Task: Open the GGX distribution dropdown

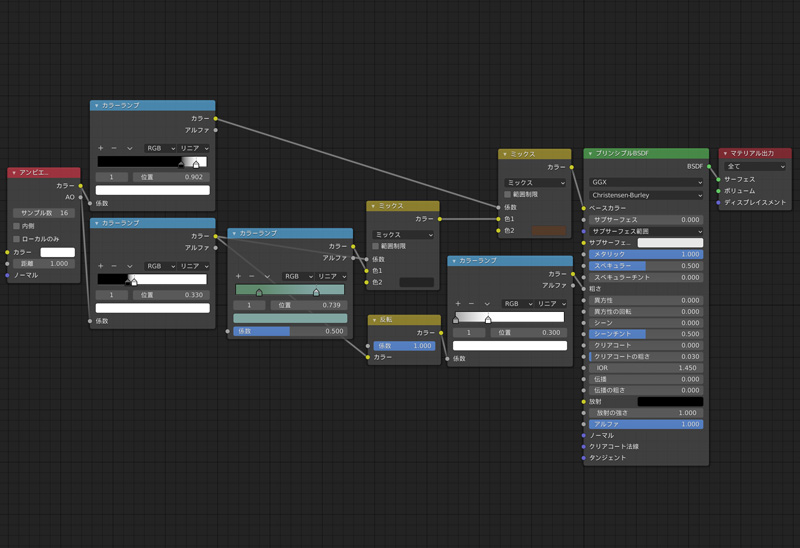Action: tap(645, 183)
